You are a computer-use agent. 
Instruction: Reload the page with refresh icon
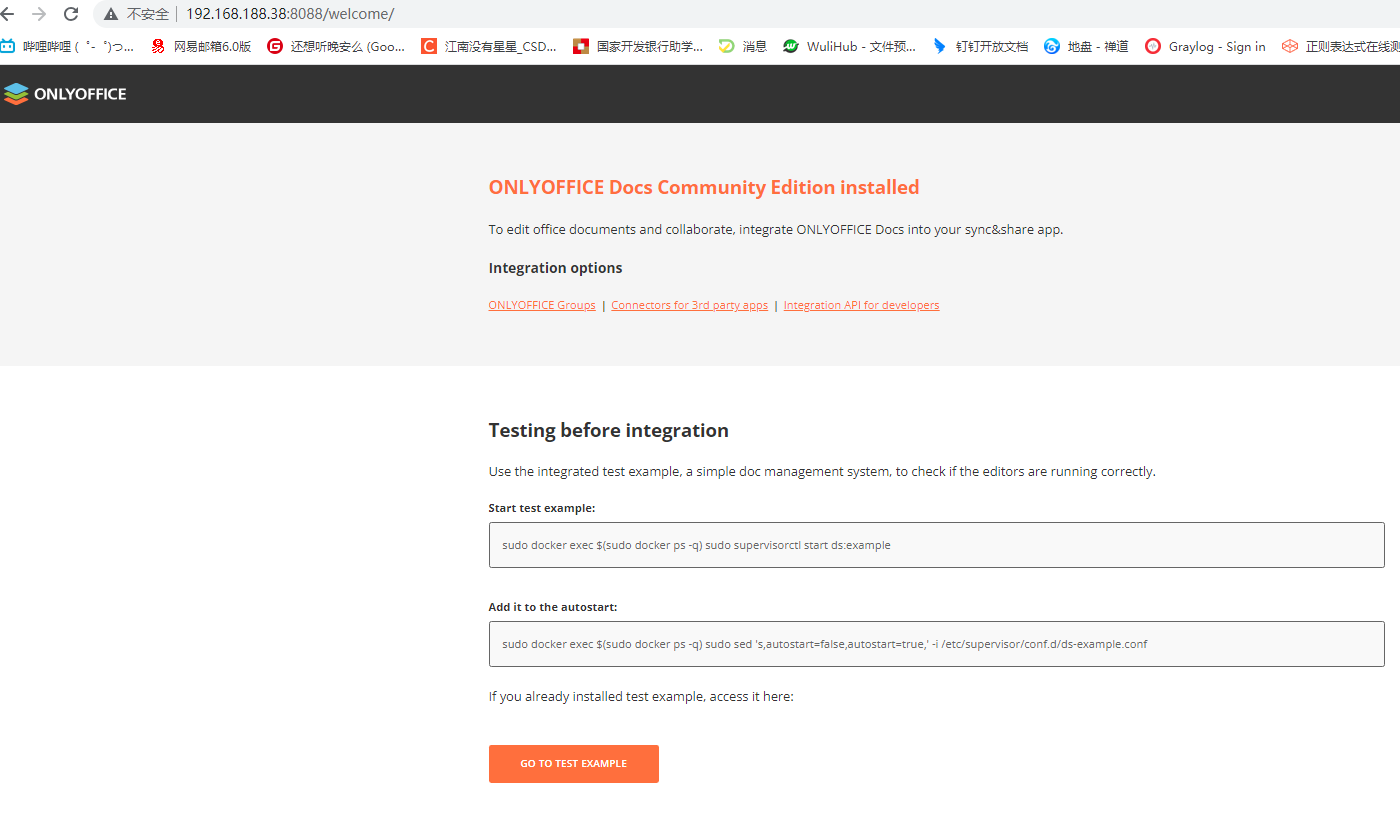pyautogui.click(x=71, y=14)
